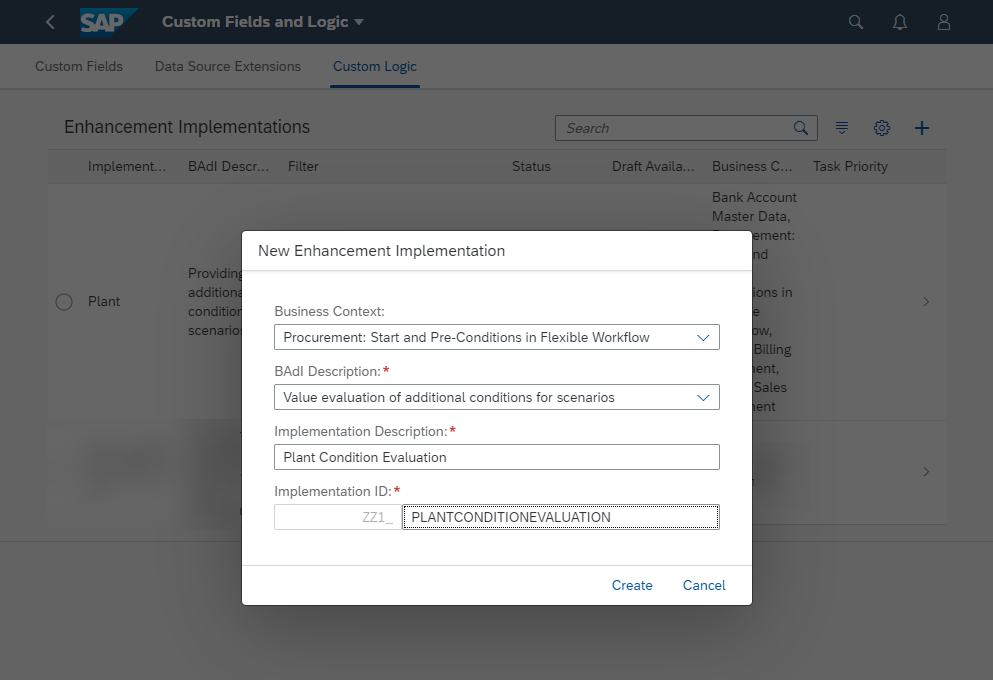Click the Plant row name
Screen dimensions: 993x680
coord(104,301)
